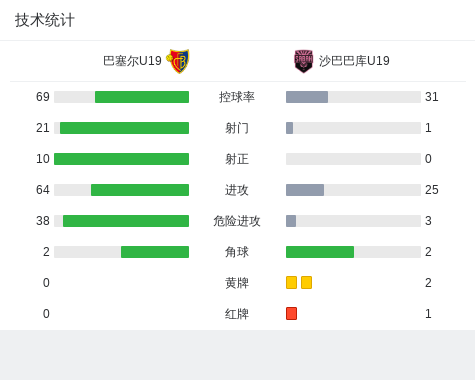Click the Basel U19 team crest
This screenshot has height=380, width=475.
pyautogui.click(x=178, y=61)
